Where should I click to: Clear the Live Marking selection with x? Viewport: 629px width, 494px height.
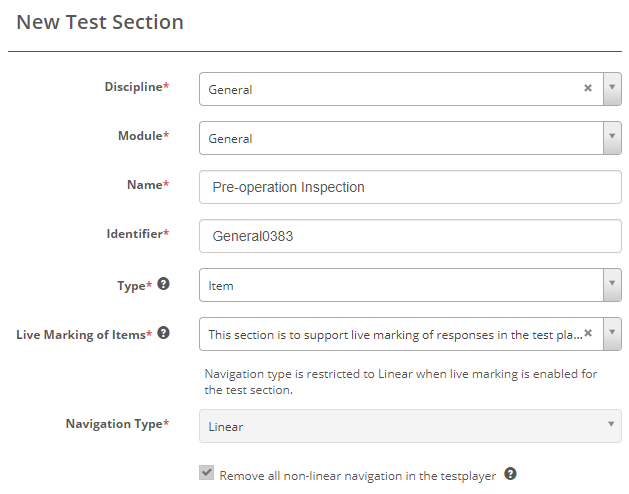(588, 333)
